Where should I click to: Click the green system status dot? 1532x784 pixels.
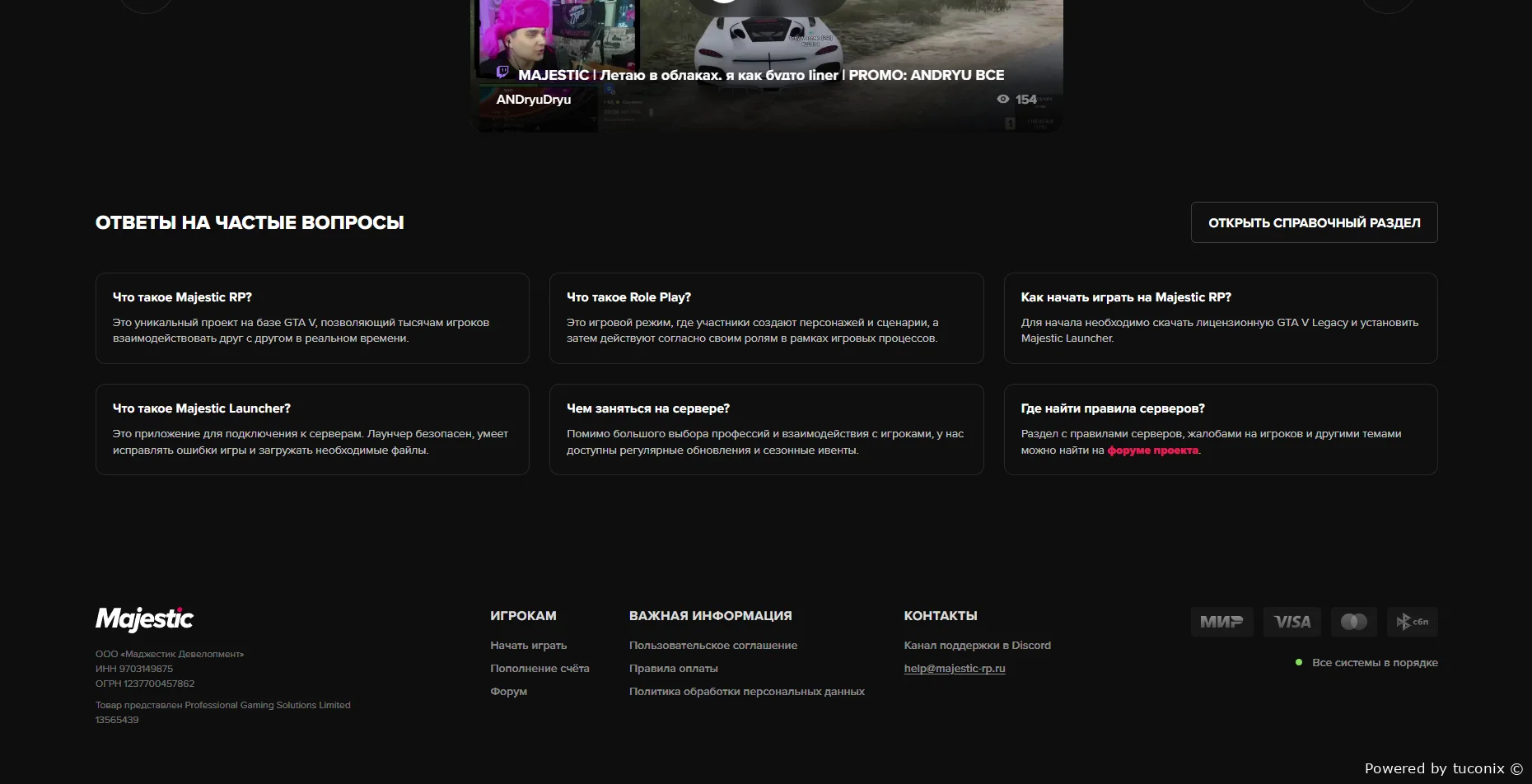point(1299,662)
